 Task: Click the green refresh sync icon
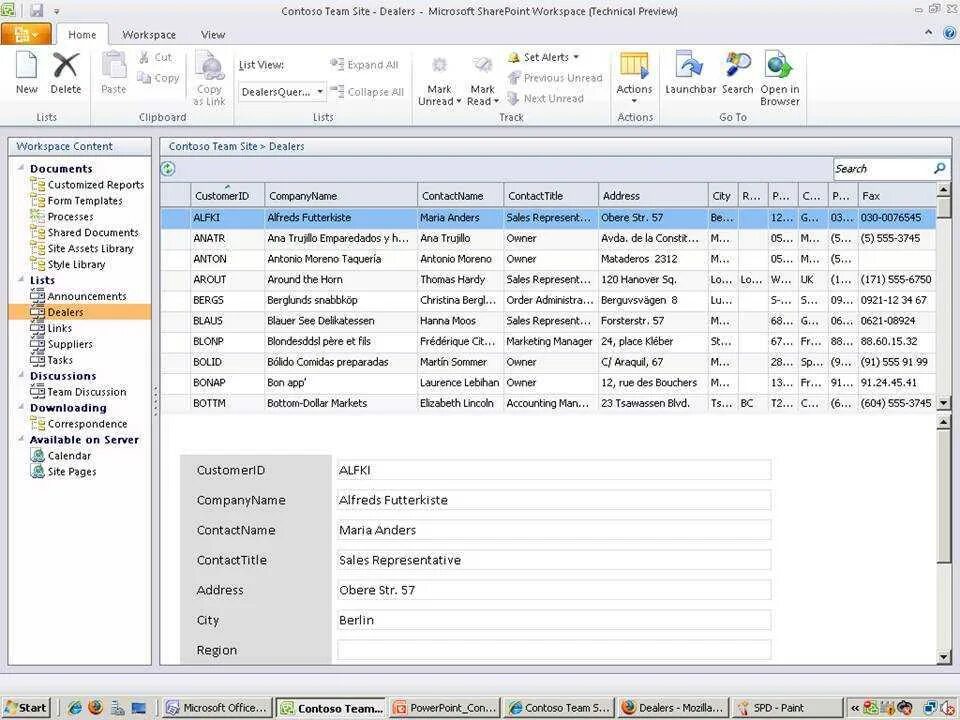coord(168,168)
